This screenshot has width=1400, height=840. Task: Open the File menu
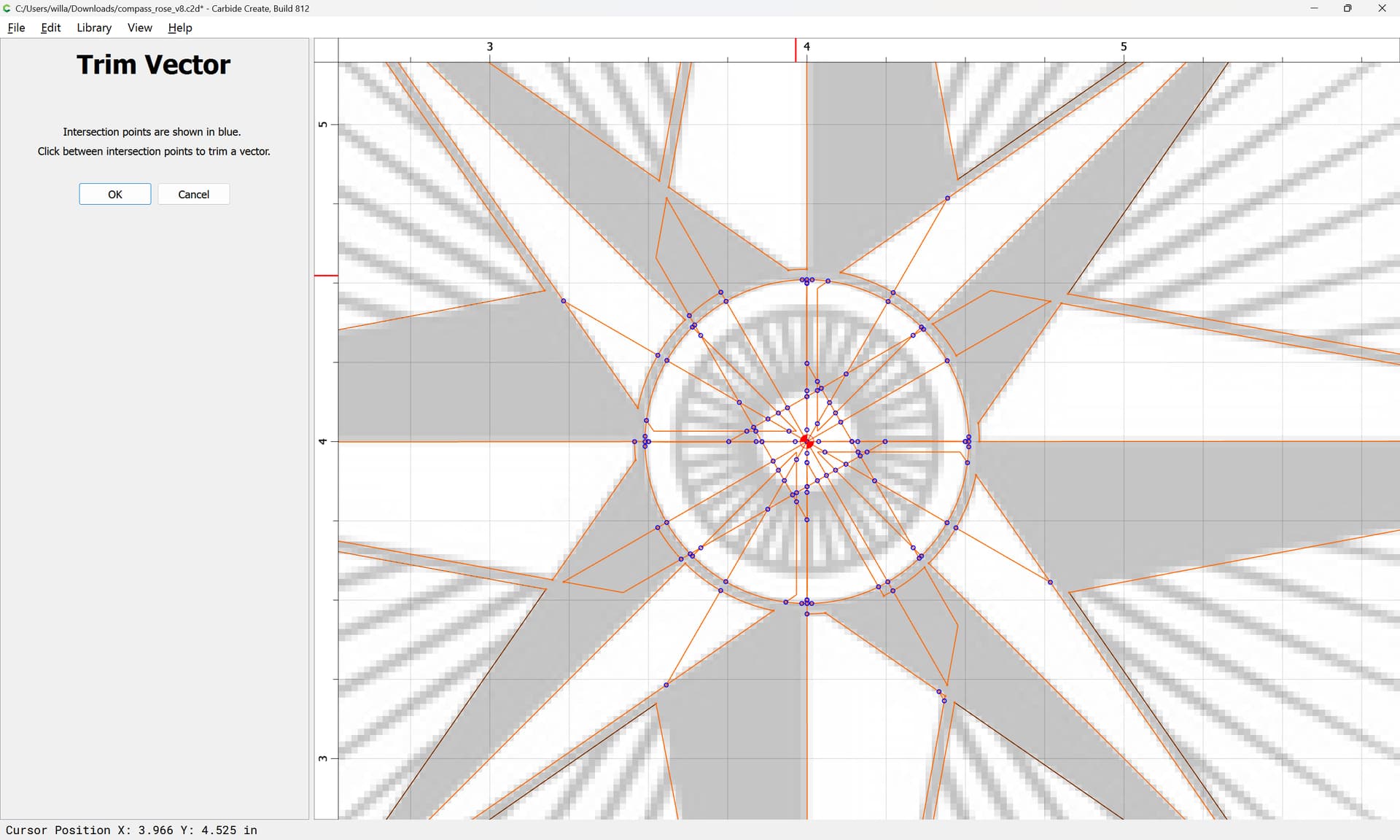click(16, 28)
